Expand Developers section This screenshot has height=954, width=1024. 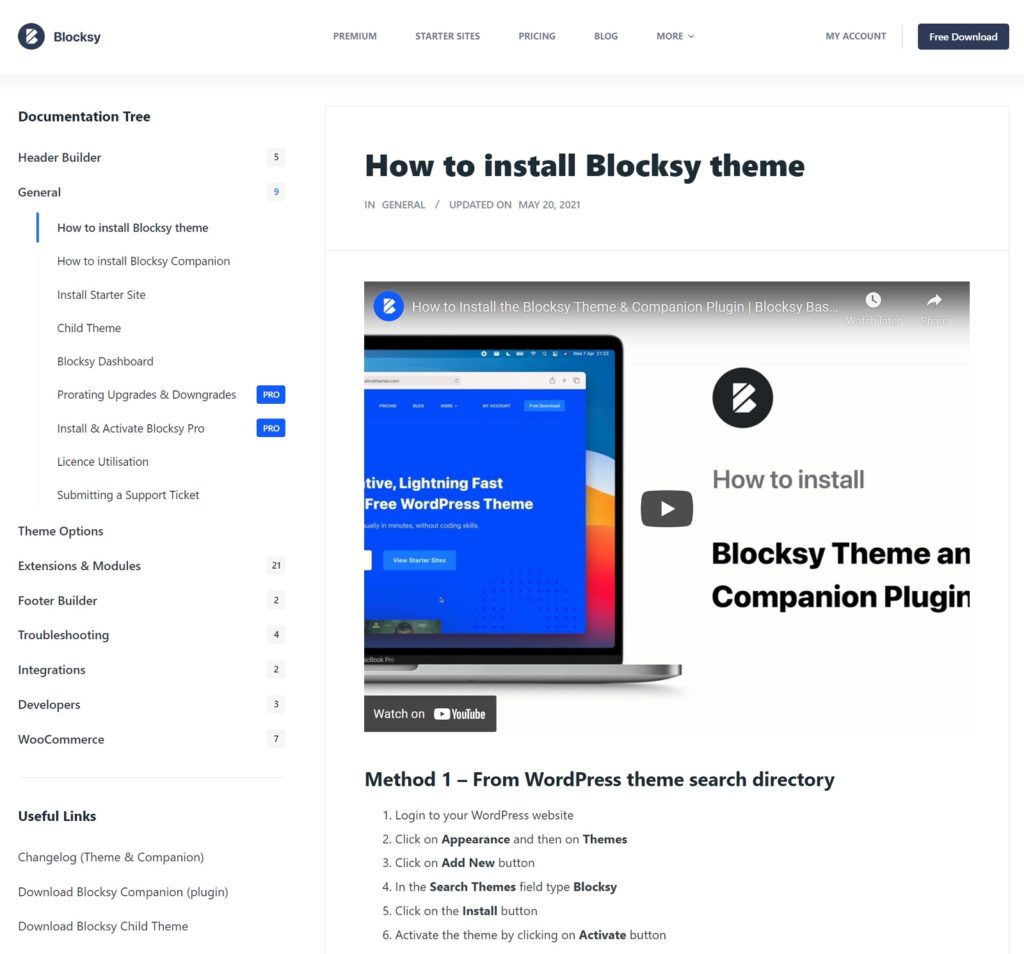(49, 704)
